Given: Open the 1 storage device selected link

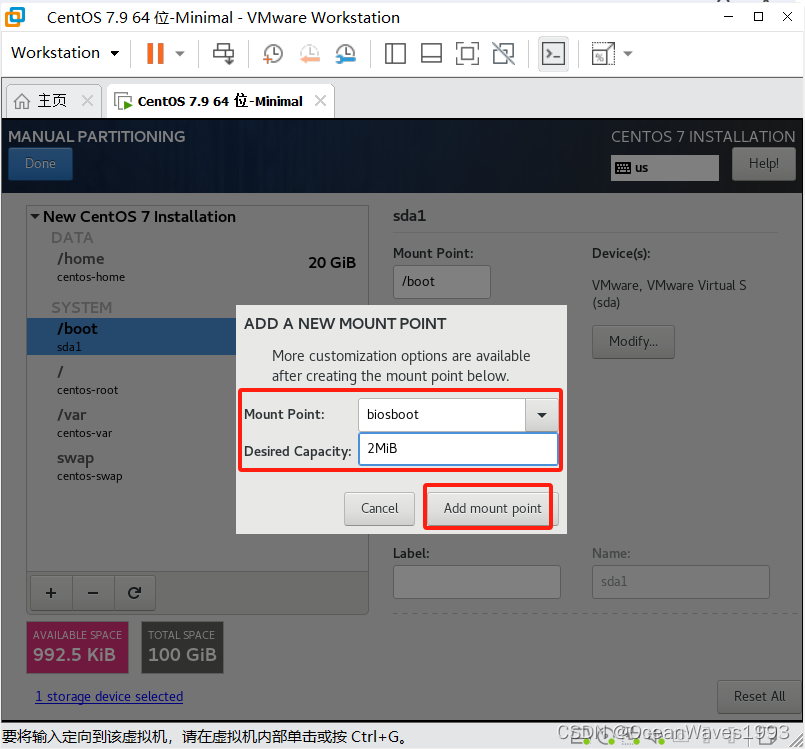Looking at the screenshot, I should pyautogui.click(x=109, y=697).
